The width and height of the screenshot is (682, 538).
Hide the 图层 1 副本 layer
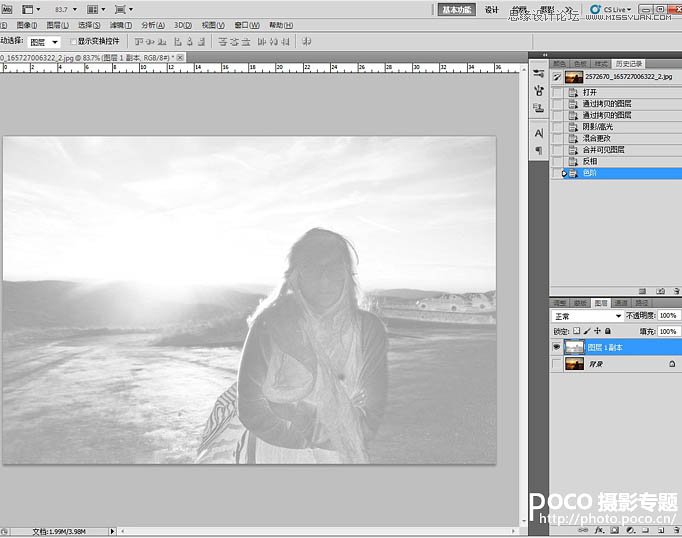(557, 347)
